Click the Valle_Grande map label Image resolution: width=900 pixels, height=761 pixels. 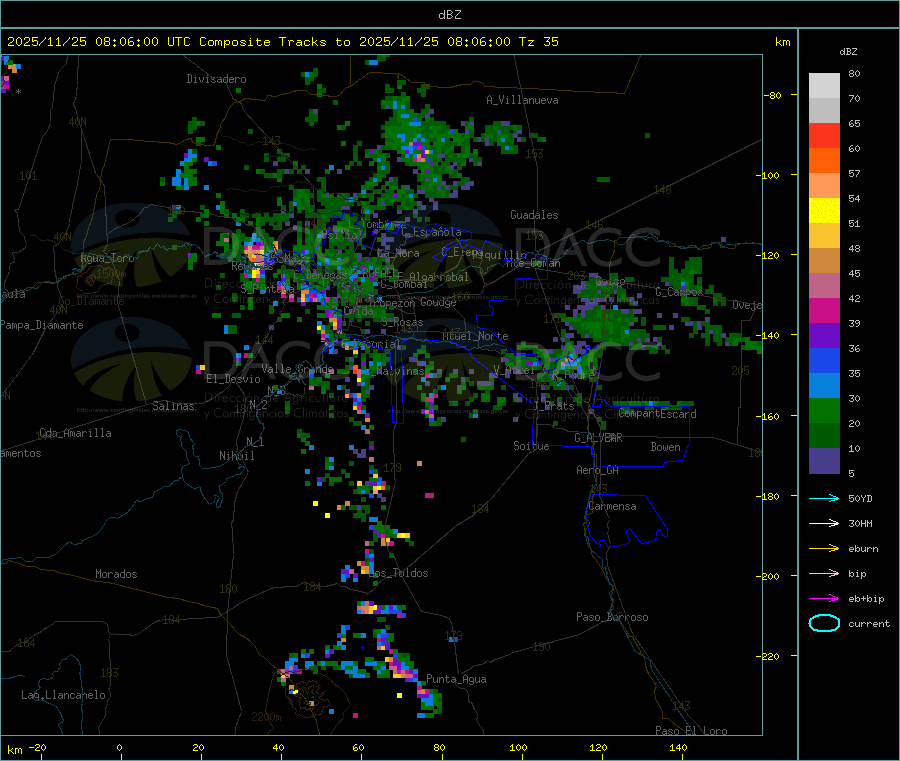click(297, 369)
